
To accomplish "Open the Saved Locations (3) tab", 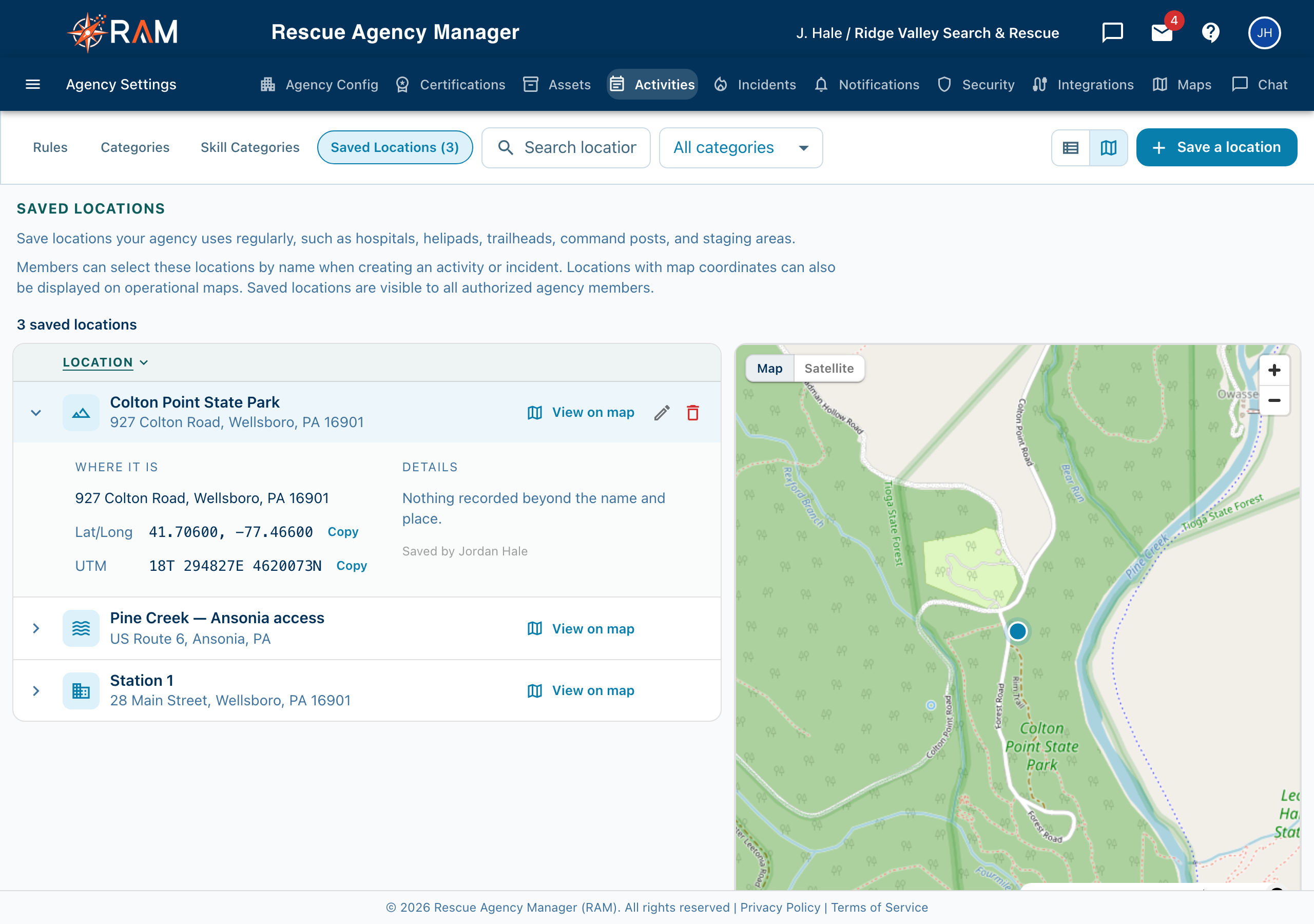I will pyautogui.click(x=395, y=148).
